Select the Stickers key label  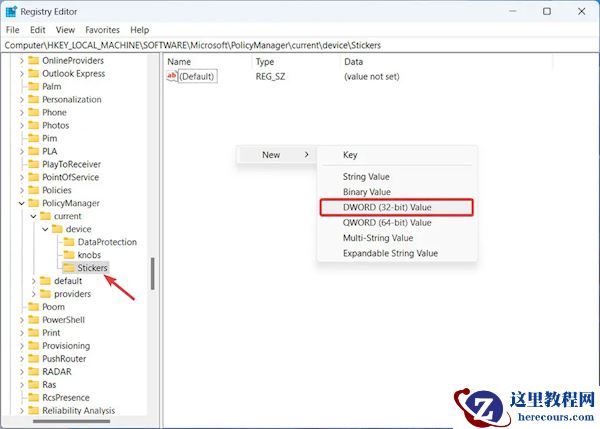click(92, 268)
